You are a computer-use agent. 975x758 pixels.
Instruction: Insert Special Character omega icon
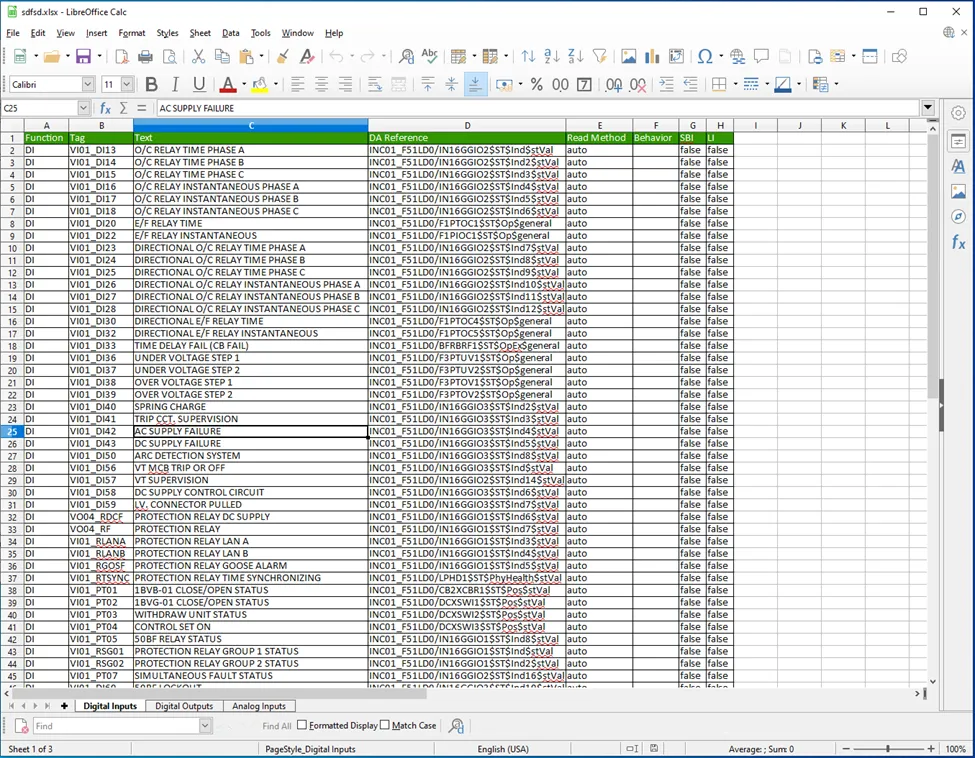point(705,57)
